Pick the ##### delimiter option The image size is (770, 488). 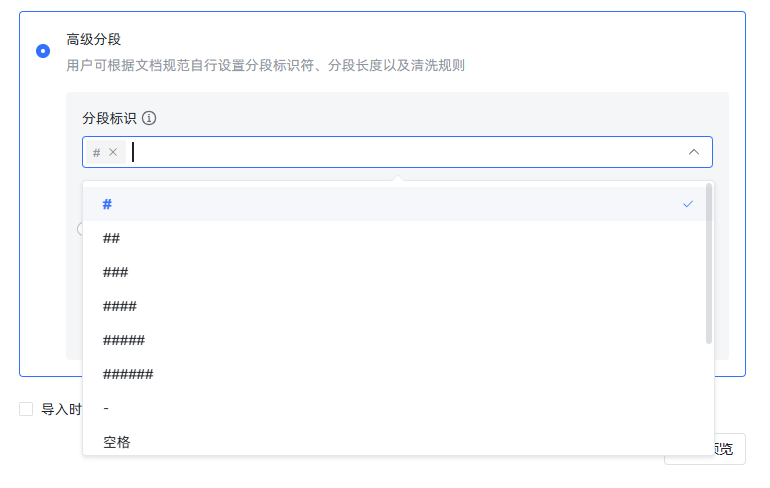point(124,340)
